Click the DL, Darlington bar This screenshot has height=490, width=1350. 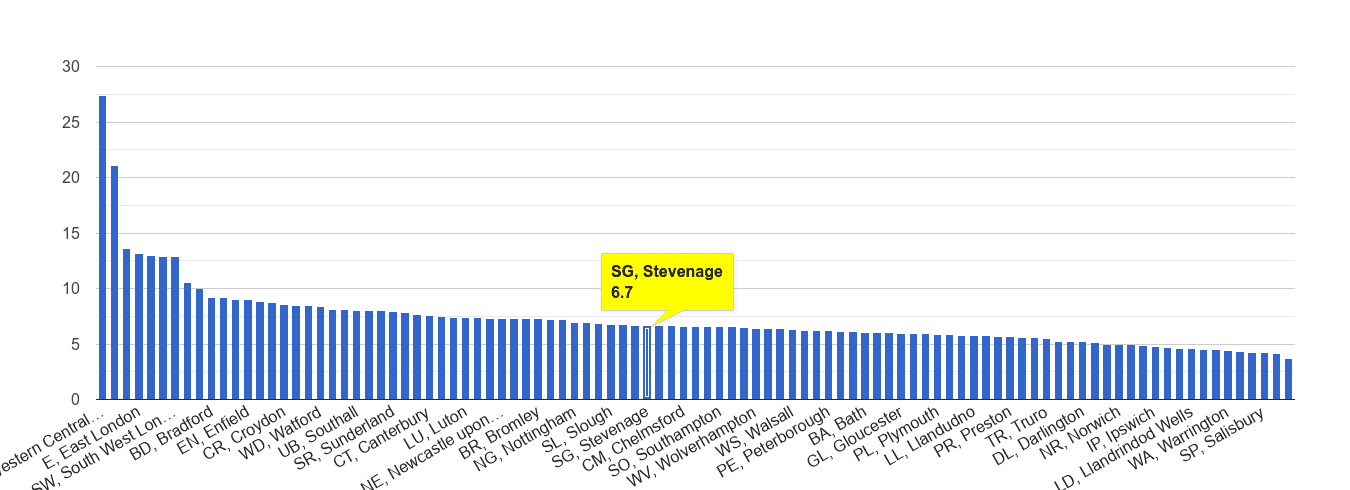pos(1083,371)
